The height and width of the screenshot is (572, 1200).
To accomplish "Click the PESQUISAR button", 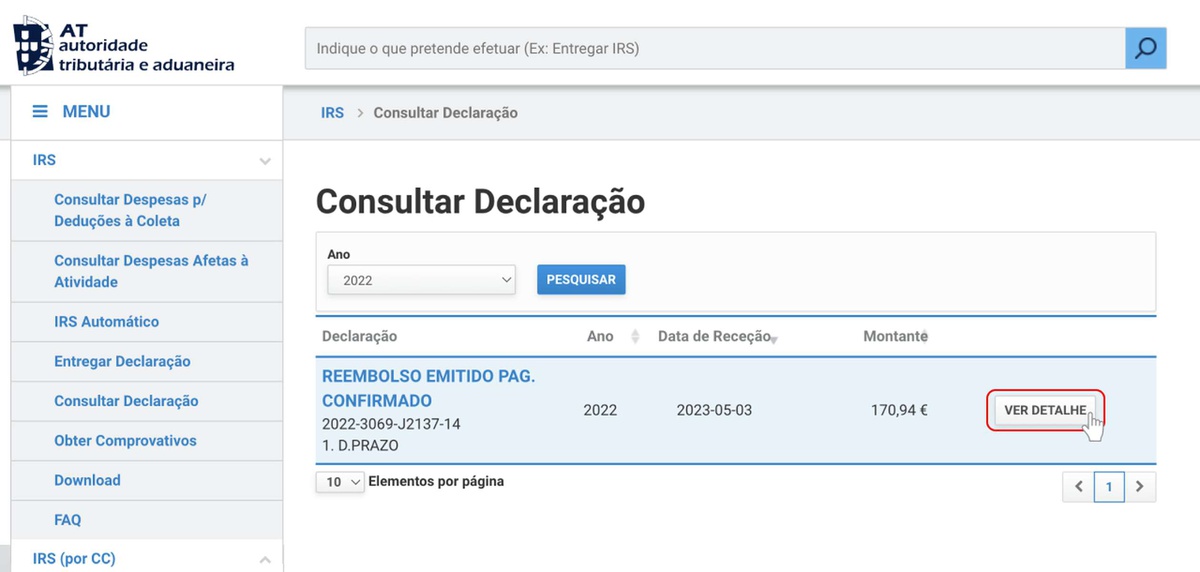I will click(x=581, y=280).
